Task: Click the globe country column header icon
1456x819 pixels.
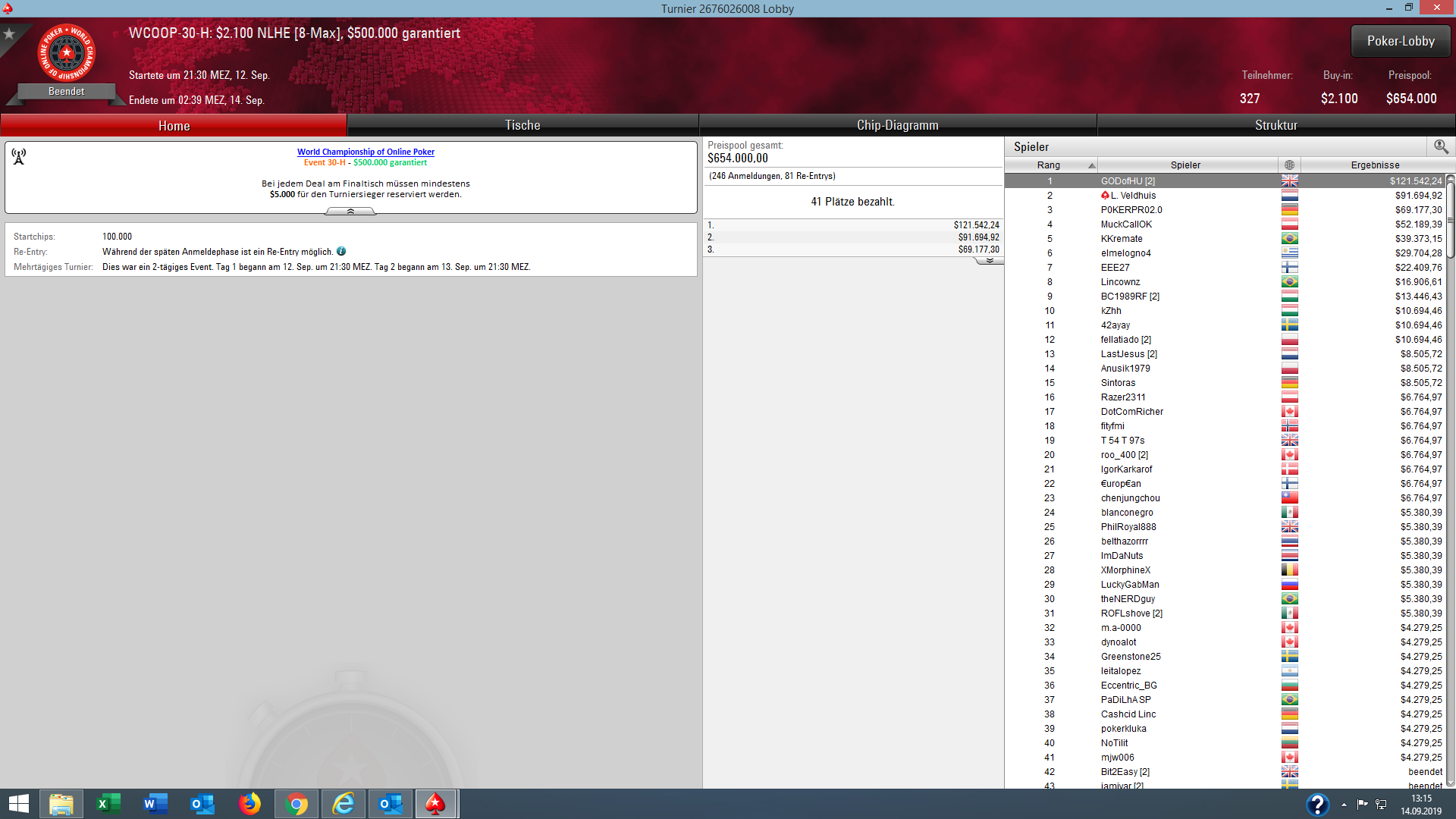Action: (x=1289, y=165)
